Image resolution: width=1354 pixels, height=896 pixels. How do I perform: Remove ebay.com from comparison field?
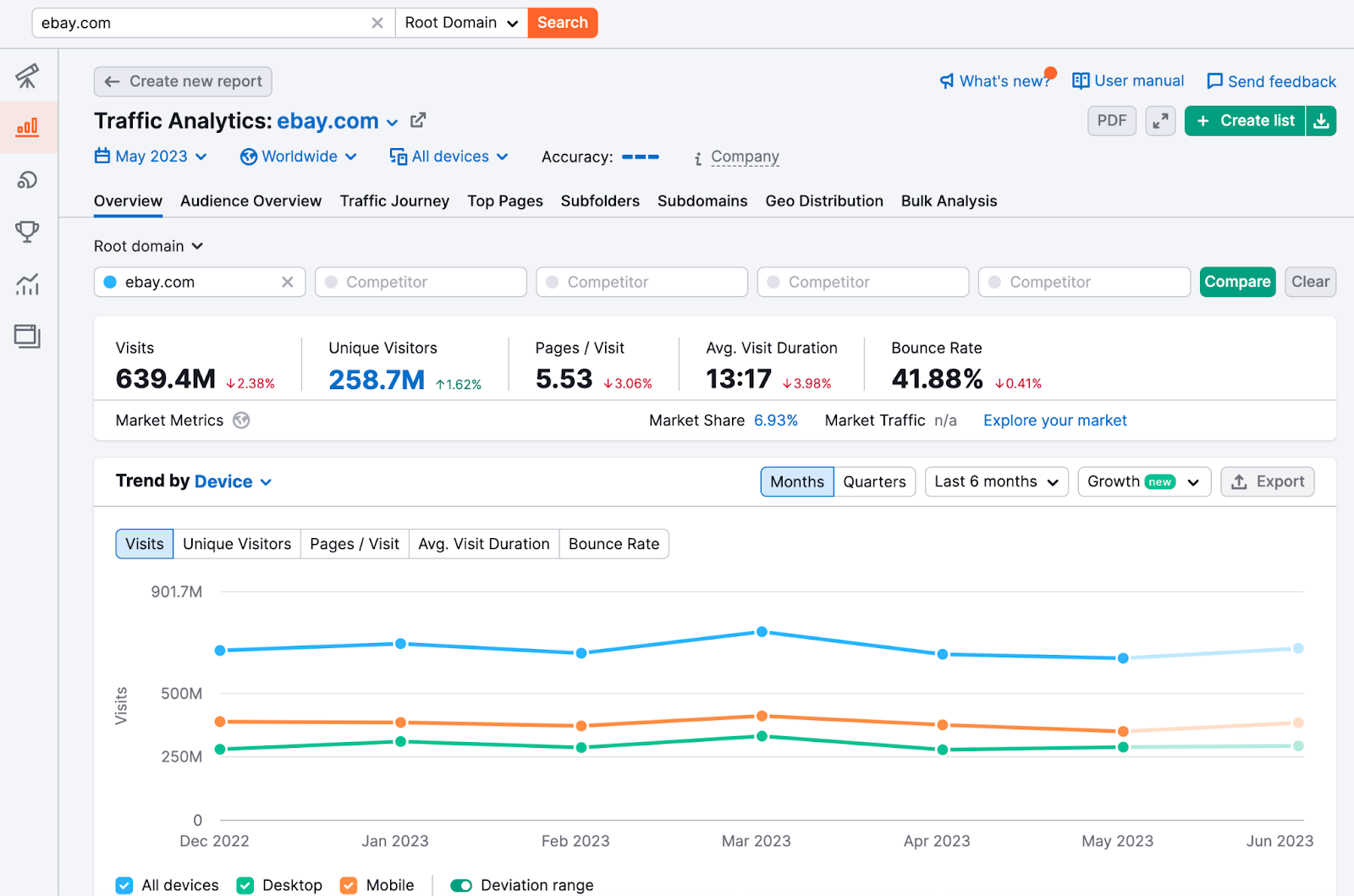(x=288, y=282)
